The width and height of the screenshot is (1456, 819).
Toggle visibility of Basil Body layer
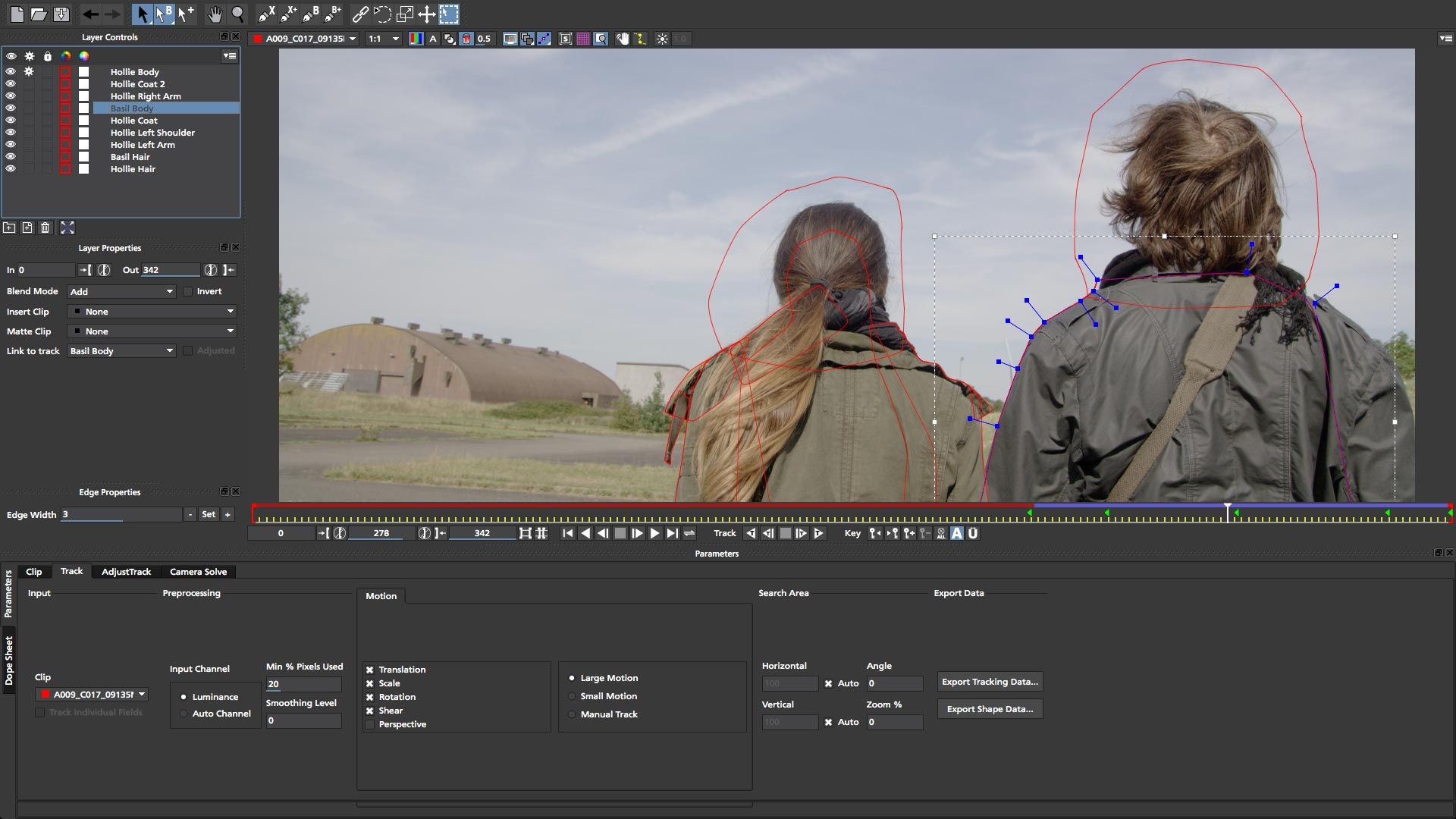tap(10, 108)
